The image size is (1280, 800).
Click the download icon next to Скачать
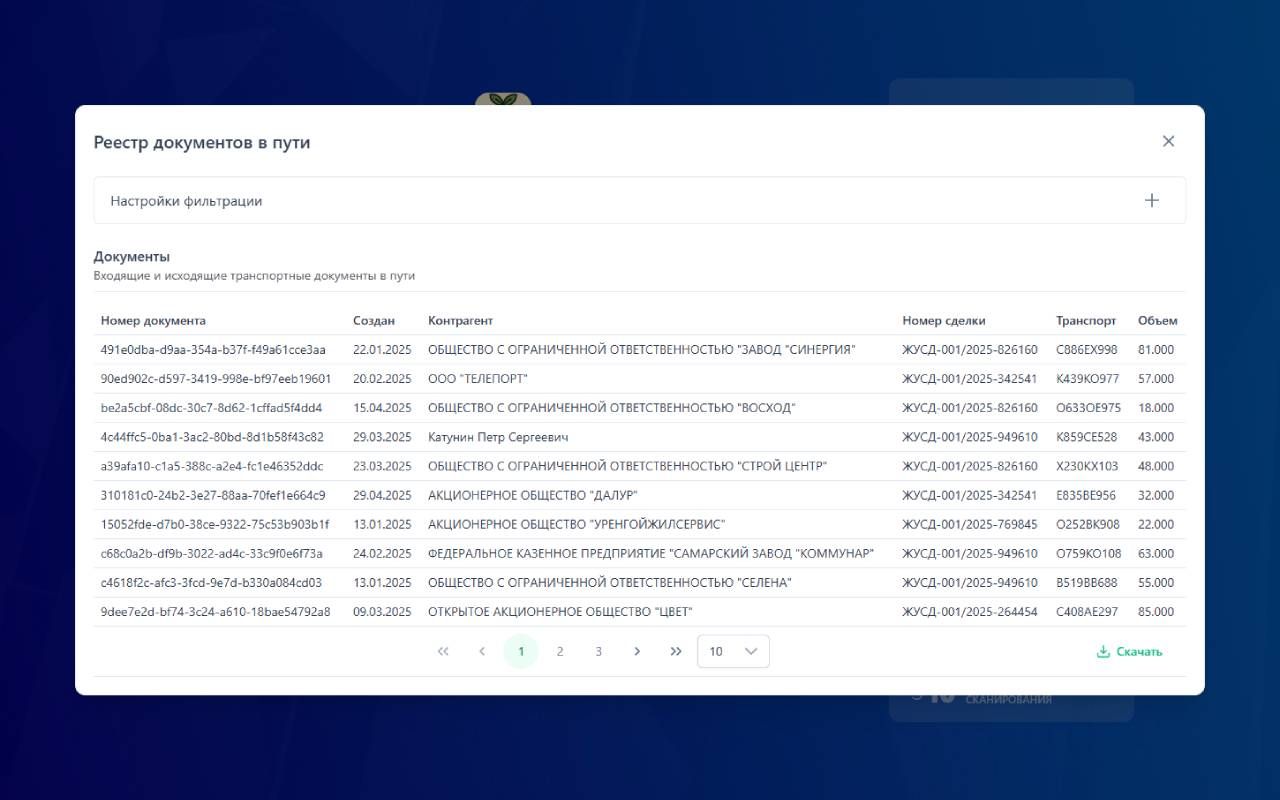point(1103,652)
